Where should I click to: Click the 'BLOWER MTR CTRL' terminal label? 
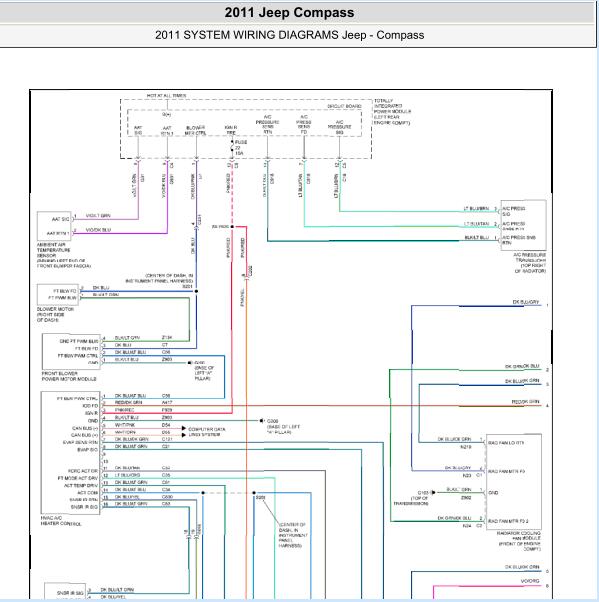click(195, 130)
